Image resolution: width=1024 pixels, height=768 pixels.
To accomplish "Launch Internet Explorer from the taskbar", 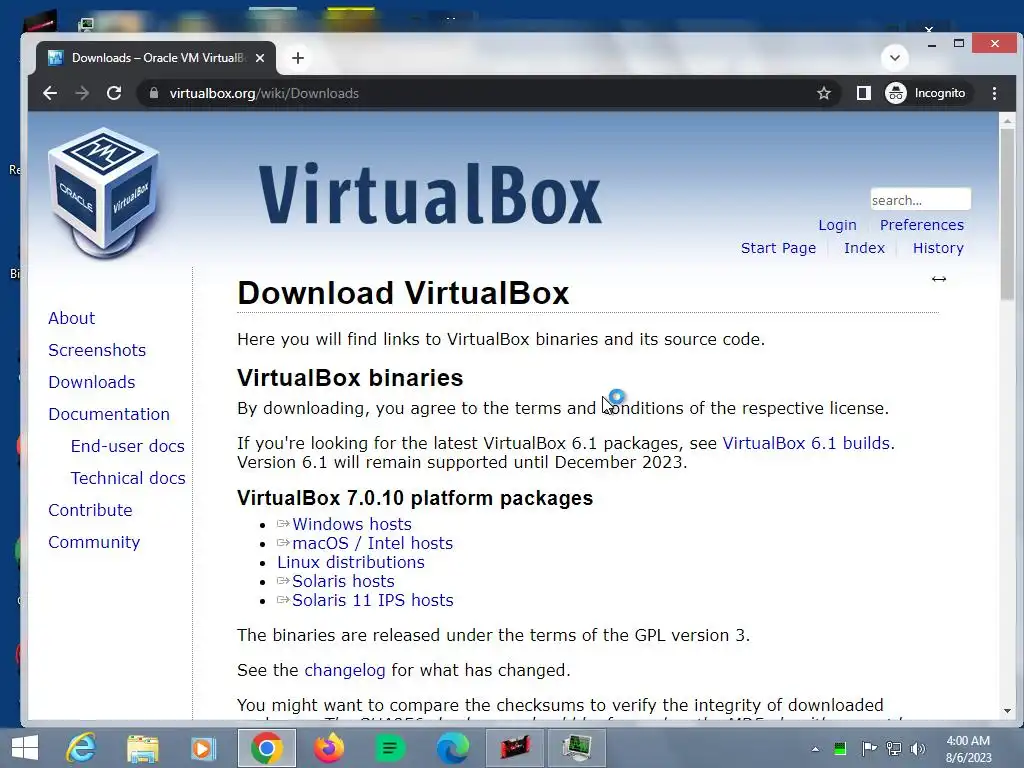I will click(x=81, y=748).
